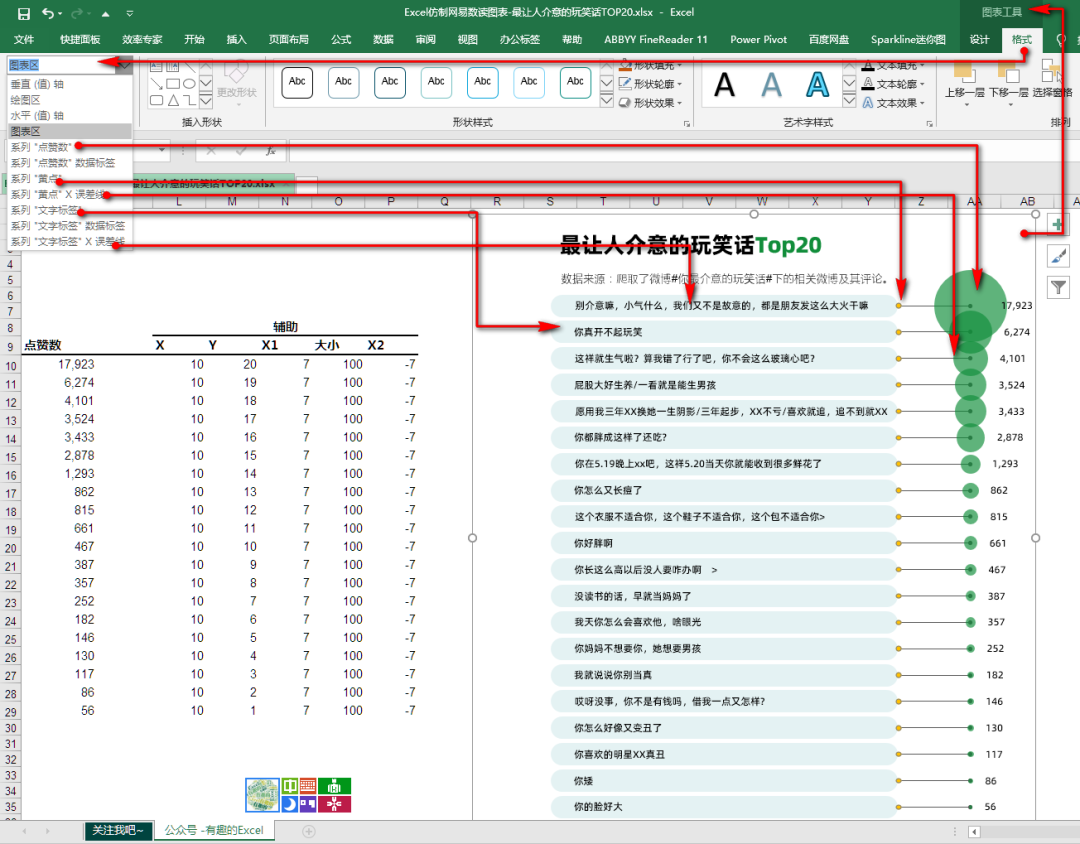Switch to the 页面布局 ribbon tab

click(x=289, y=40)
